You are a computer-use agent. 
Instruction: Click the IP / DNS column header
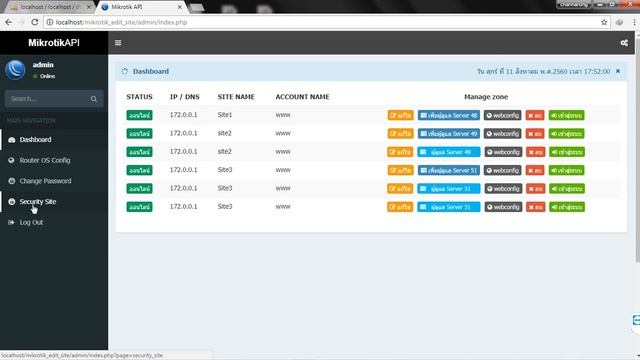[x=184, y=97]
